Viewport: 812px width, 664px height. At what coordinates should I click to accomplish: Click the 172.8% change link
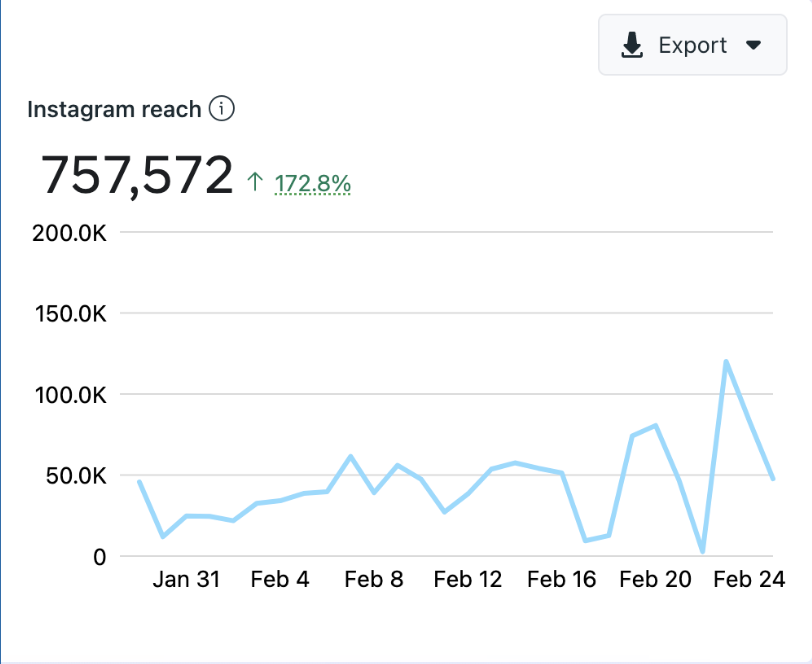312,184
